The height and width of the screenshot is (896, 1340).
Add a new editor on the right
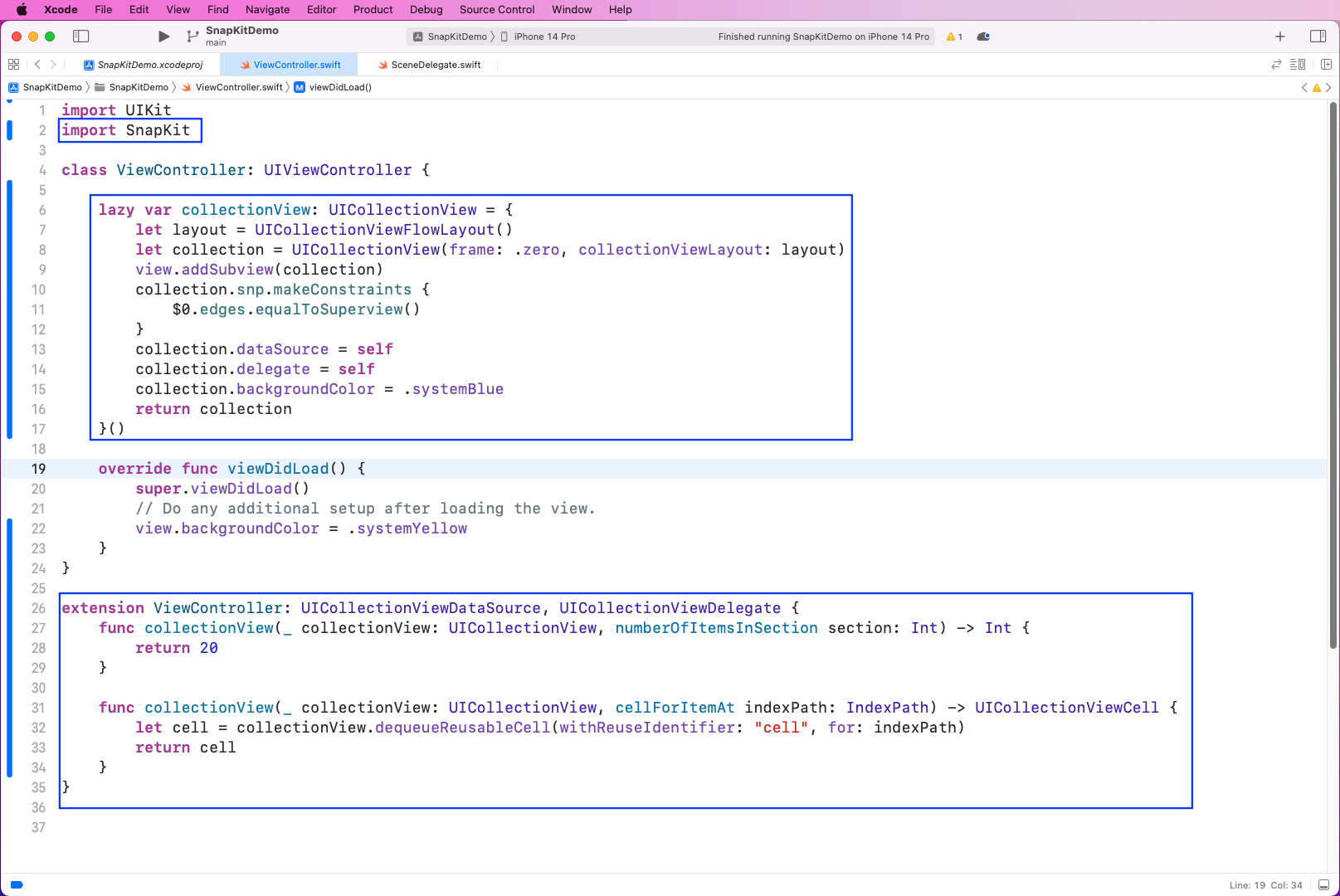tap(1326, 65)
